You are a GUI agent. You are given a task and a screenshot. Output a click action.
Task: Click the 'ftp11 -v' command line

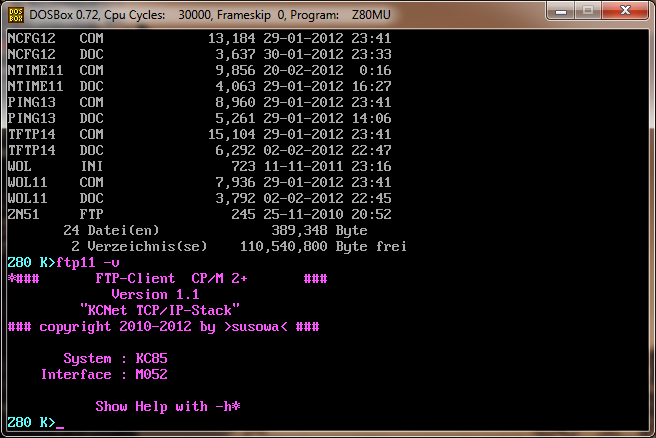point(88,262)
